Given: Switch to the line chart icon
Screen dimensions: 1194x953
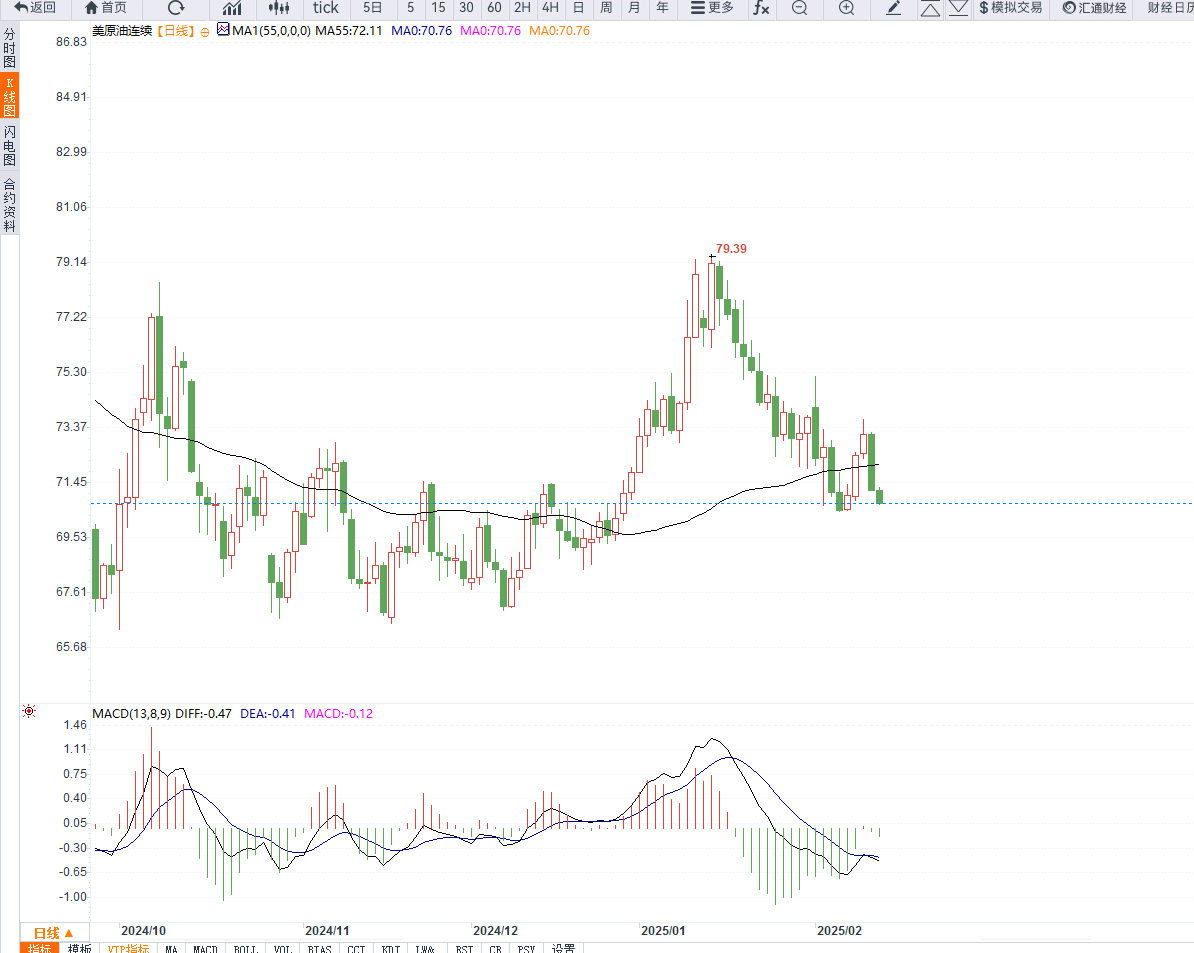Looking at the screenshot, I should 232,8.
